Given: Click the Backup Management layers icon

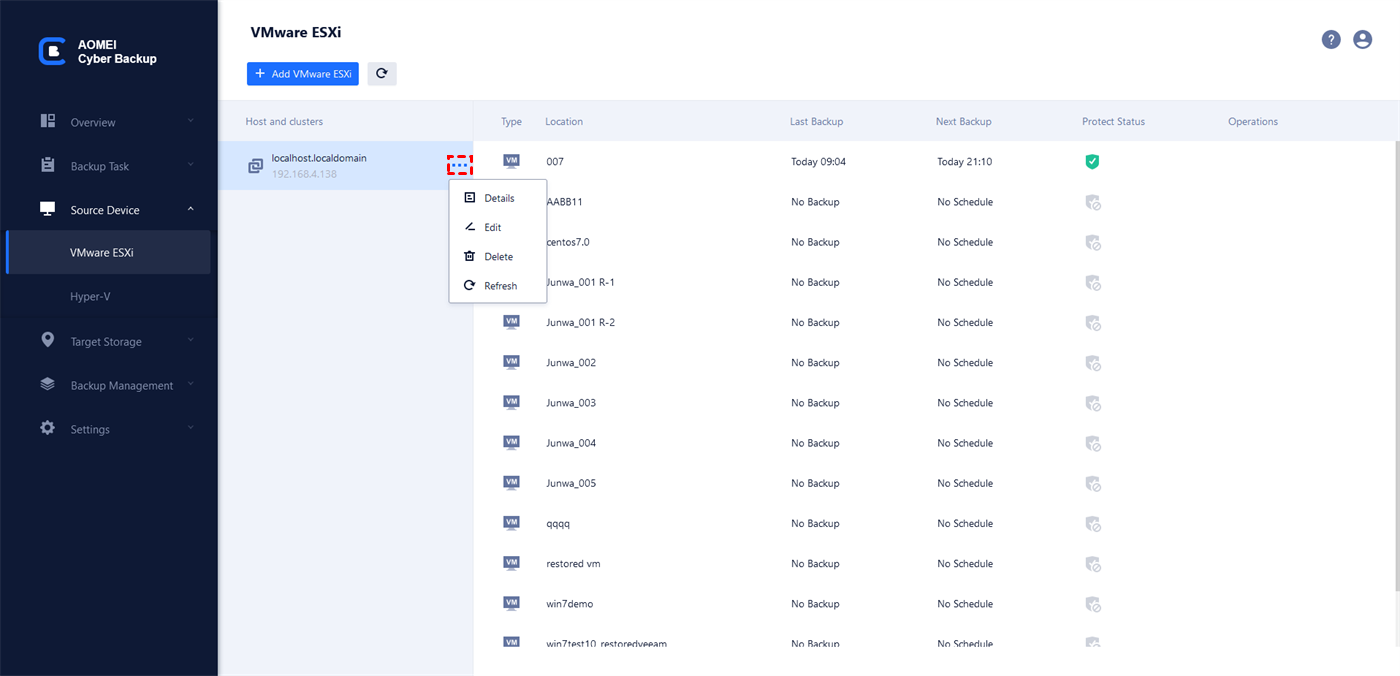Looking at the screenshot, I should click(x=48, y=384).
